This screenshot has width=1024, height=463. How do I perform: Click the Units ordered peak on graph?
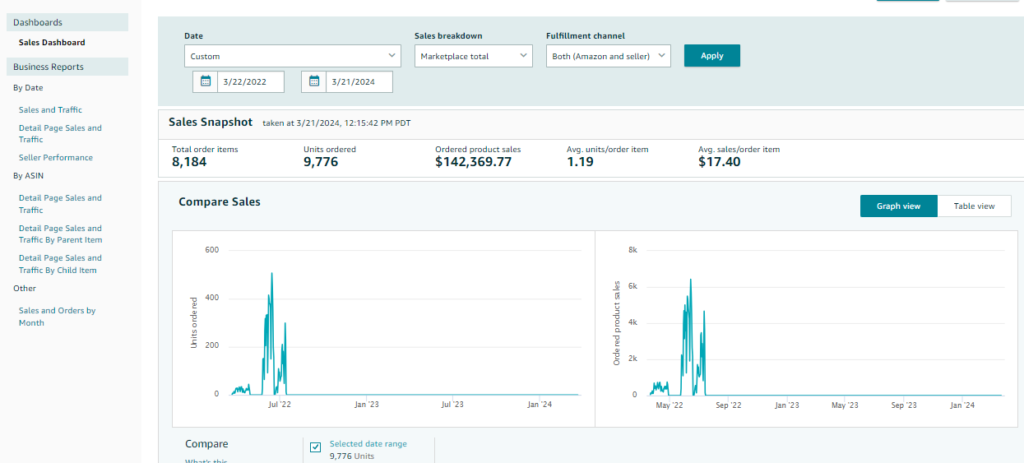click(271, 273)
